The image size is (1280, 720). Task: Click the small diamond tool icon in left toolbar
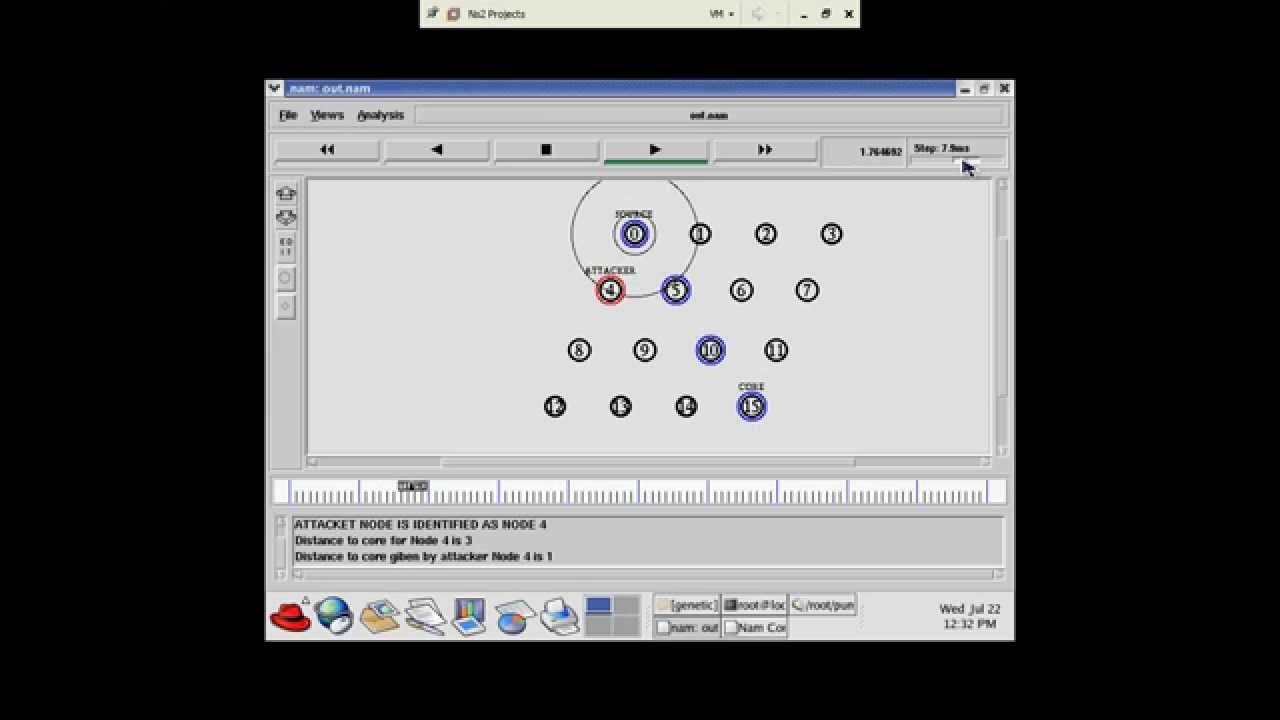[286, 307]
